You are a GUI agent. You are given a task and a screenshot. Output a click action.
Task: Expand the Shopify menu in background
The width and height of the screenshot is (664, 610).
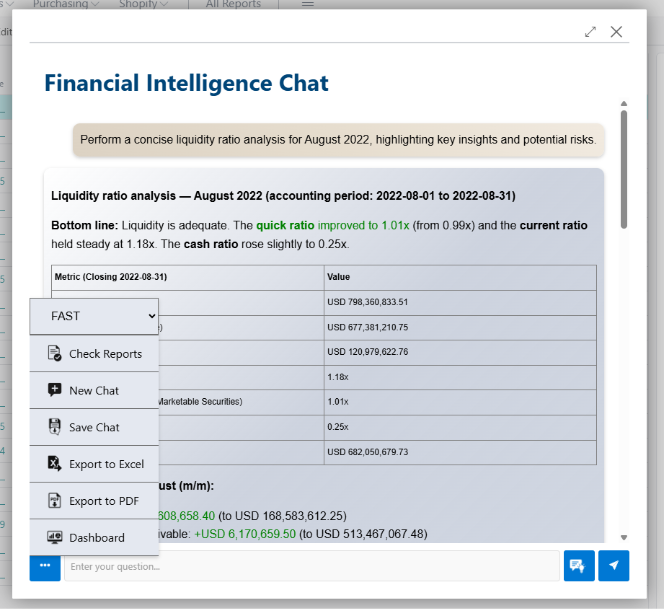pos(143,5)
